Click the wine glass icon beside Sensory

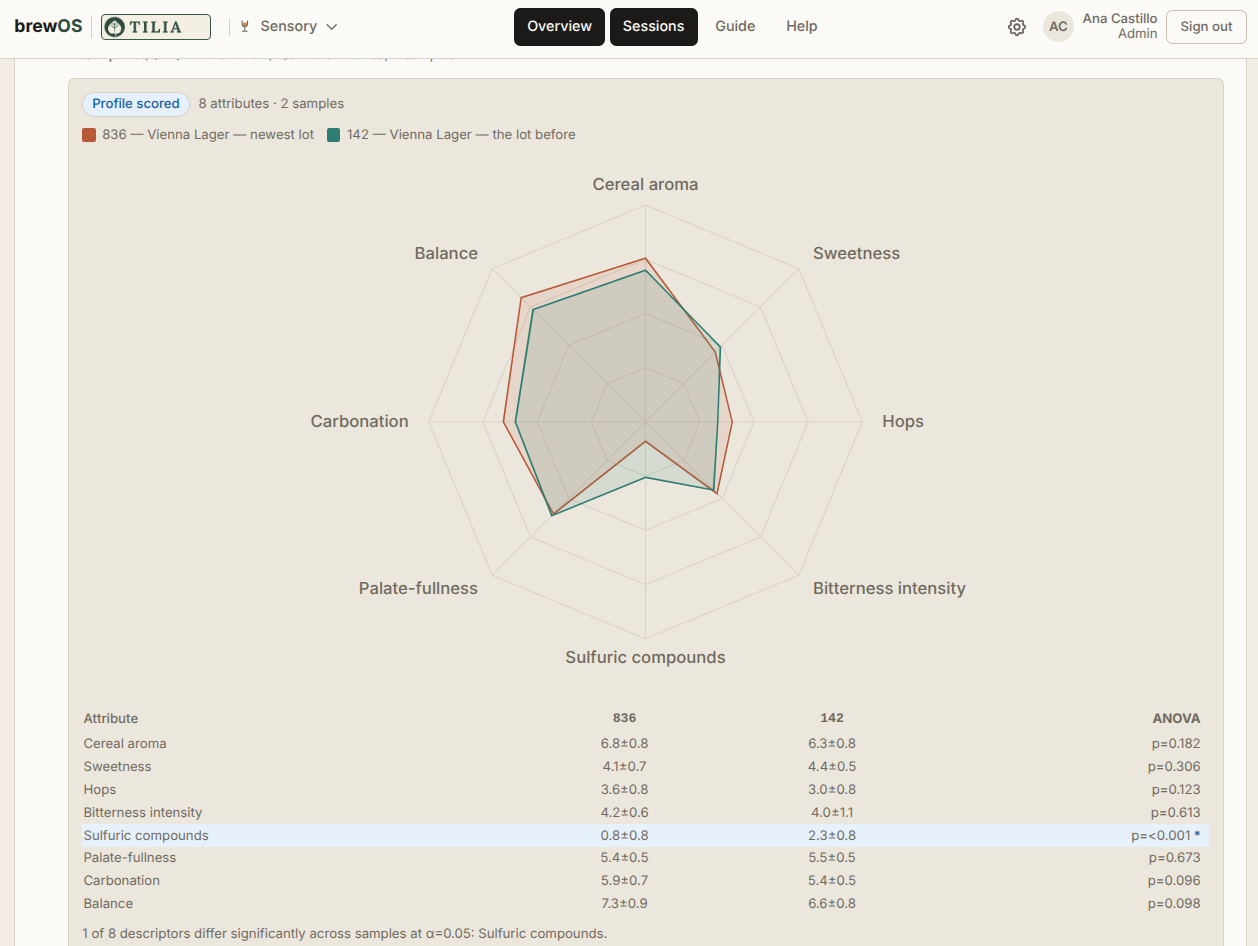pyautogui.click(x=245, y=27)
